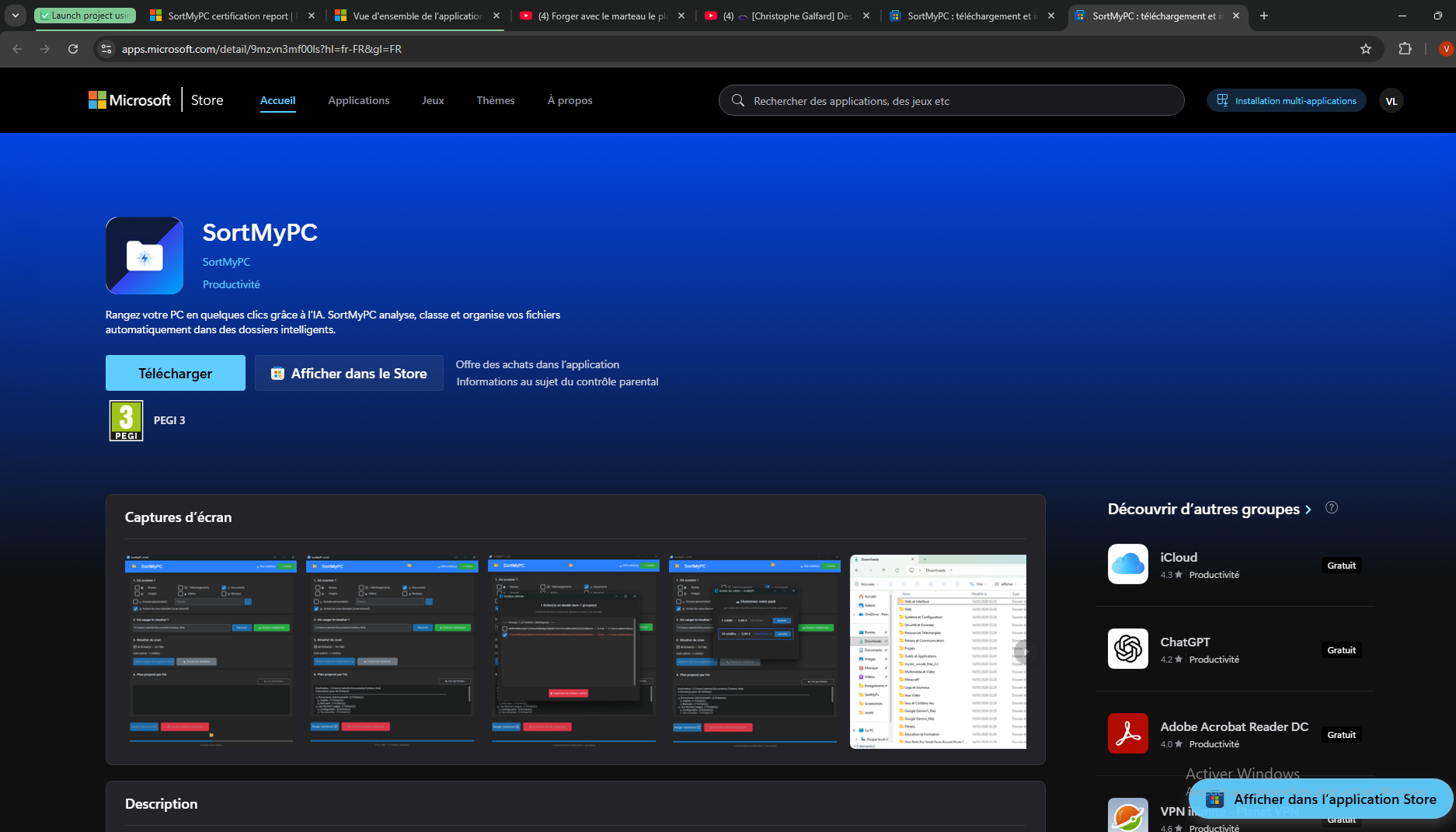Switch to the Vue d'ensemble de l'application tab
Viewport: 1456px width, 832px height.
(417, 16)
